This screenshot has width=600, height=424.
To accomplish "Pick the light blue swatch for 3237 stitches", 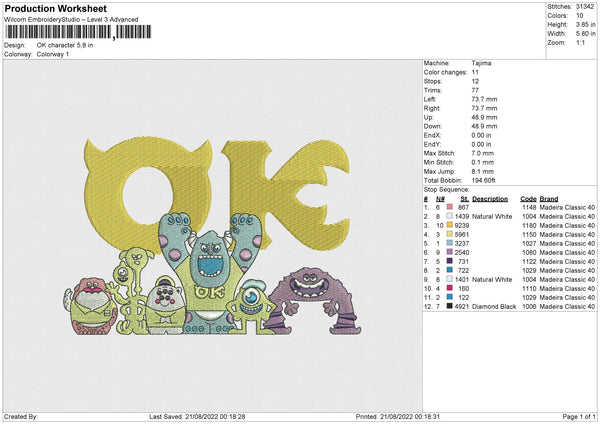I will tap(449, 243).
